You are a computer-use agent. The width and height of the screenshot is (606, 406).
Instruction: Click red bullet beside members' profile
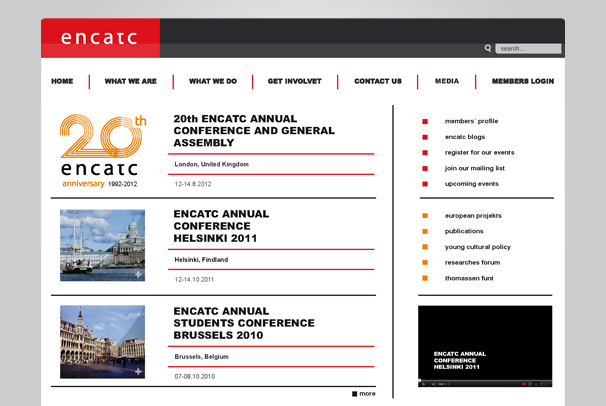425,121
